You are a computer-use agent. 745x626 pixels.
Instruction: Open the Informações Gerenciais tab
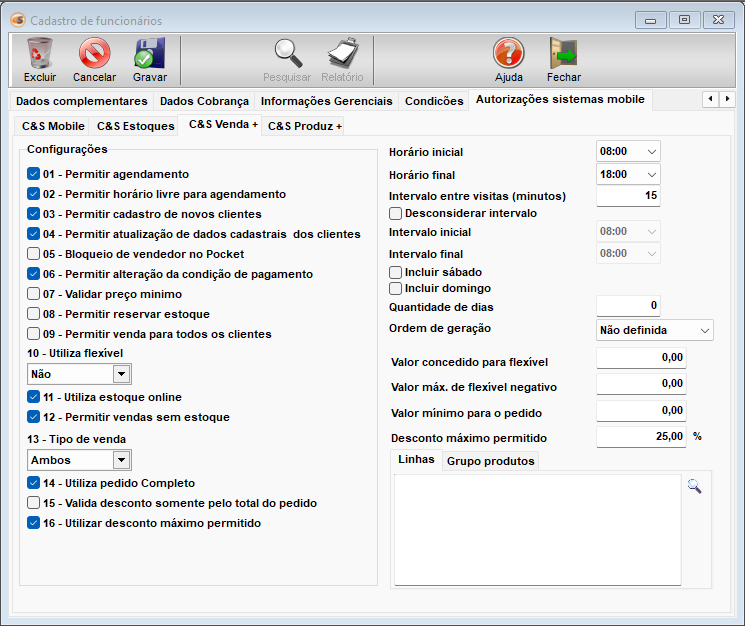[326, 101]
